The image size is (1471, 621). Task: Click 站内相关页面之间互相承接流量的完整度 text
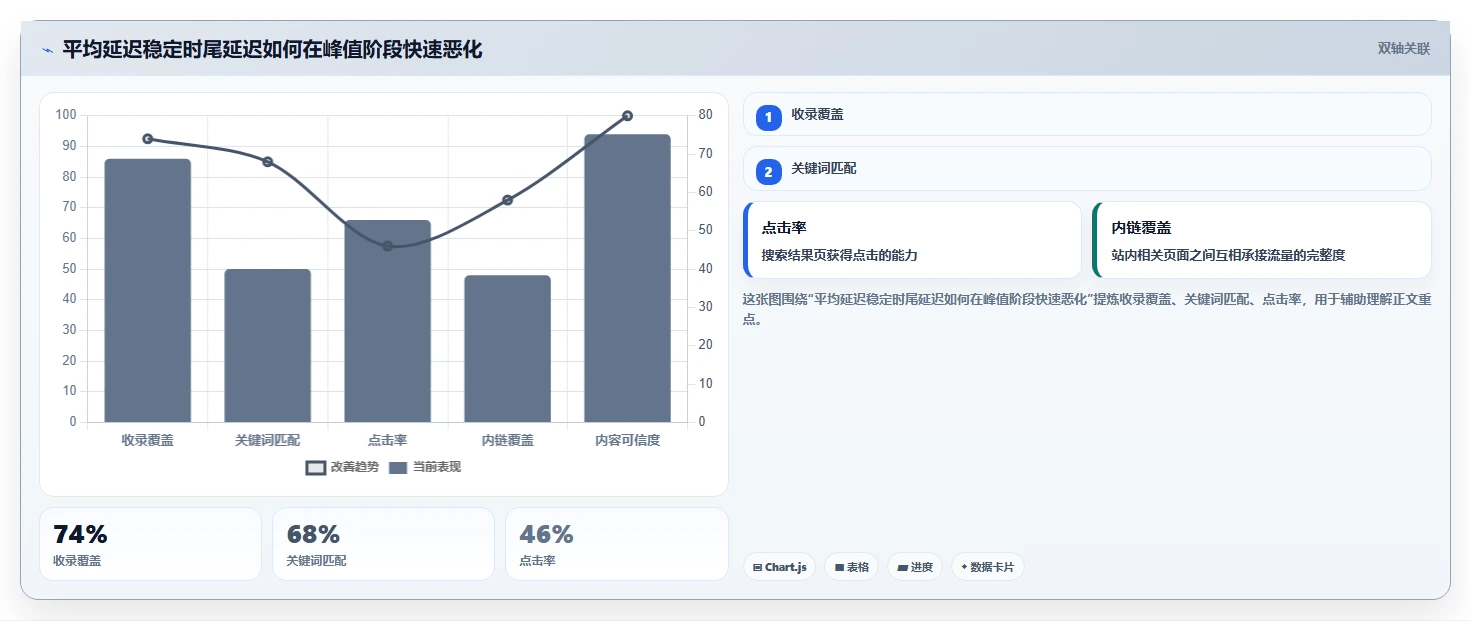click(x=1229, y=255)
